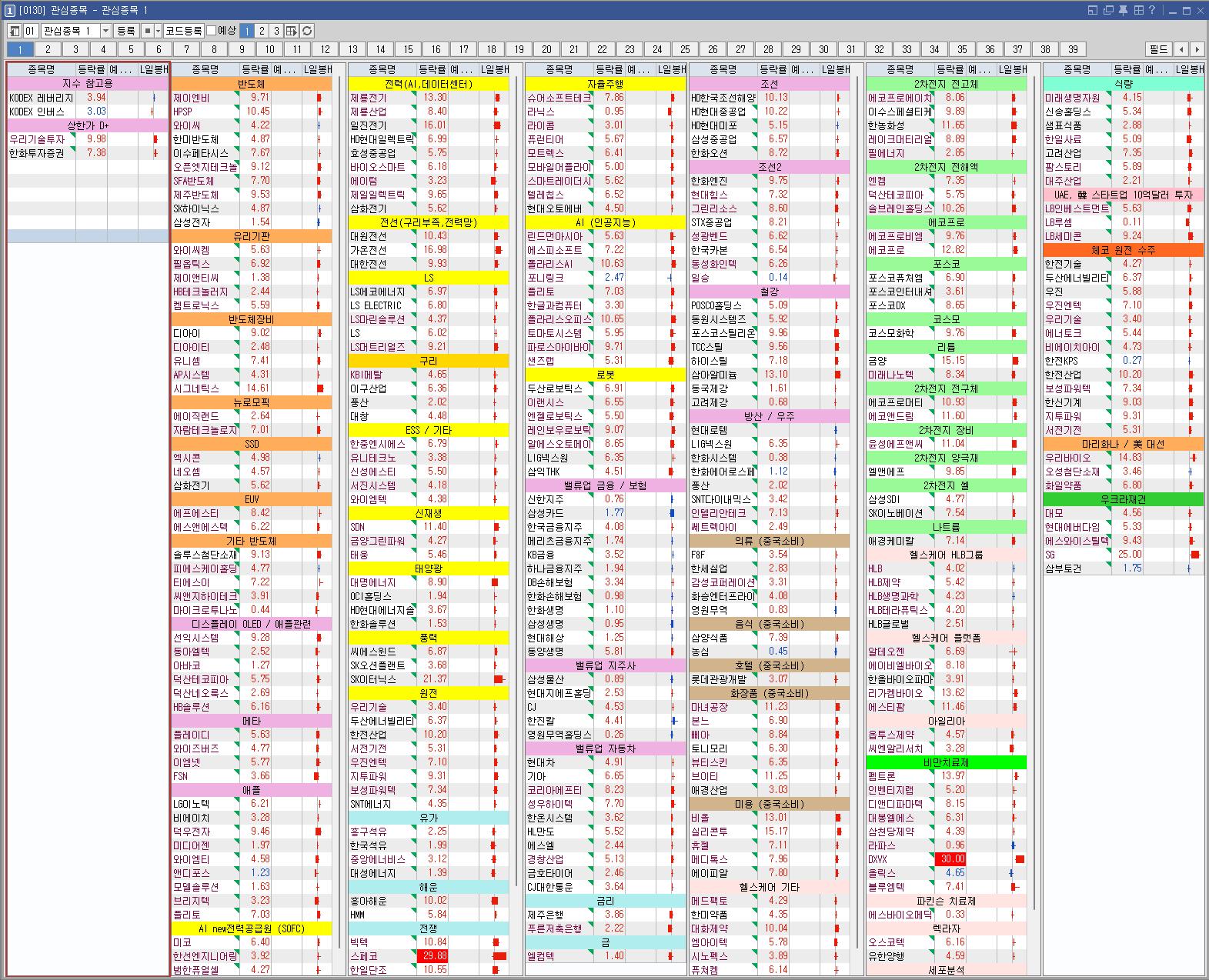Click 종목명 column header in first panel
This screenshot has width=1209, height=980.
(x=42, y=69)
